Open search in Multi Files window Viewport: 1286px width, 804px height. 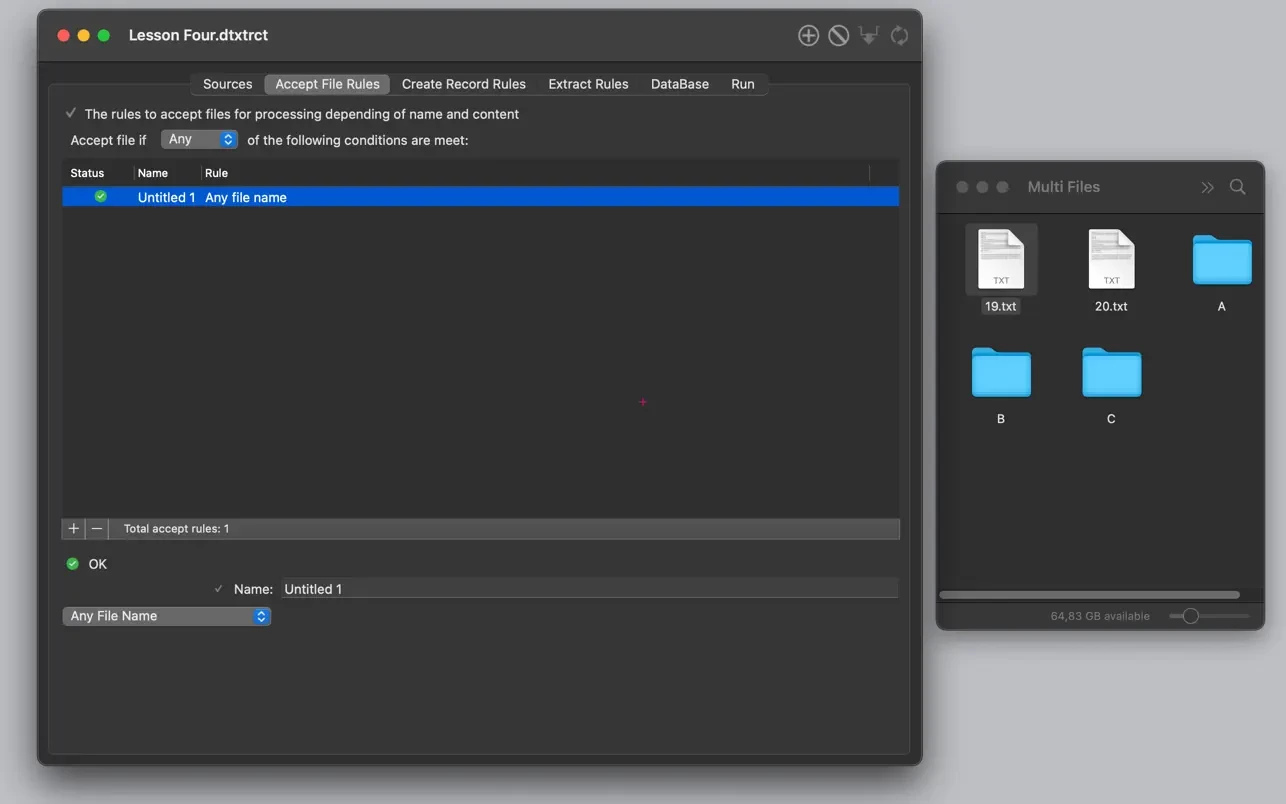(1237, 187)
